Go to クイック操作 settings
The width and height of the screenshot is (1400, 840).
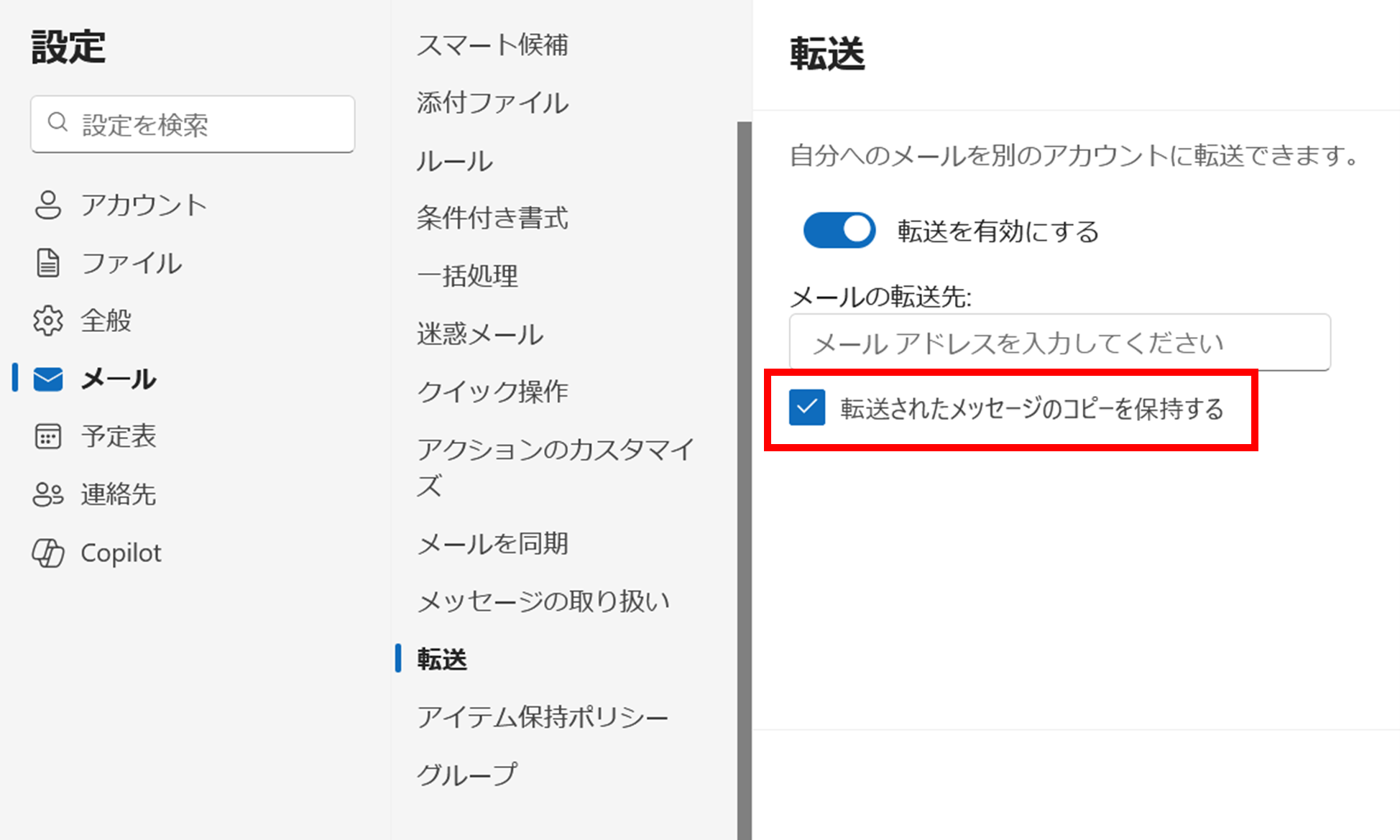492,391
